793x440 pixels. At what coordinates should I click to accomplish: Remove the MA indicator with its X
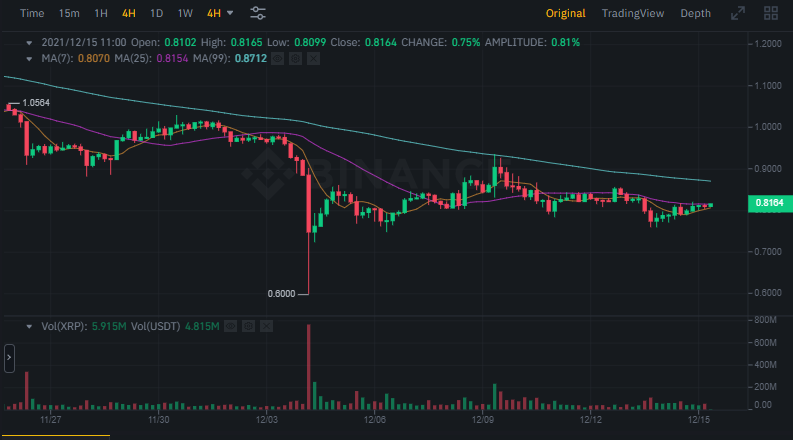(313, 59)
